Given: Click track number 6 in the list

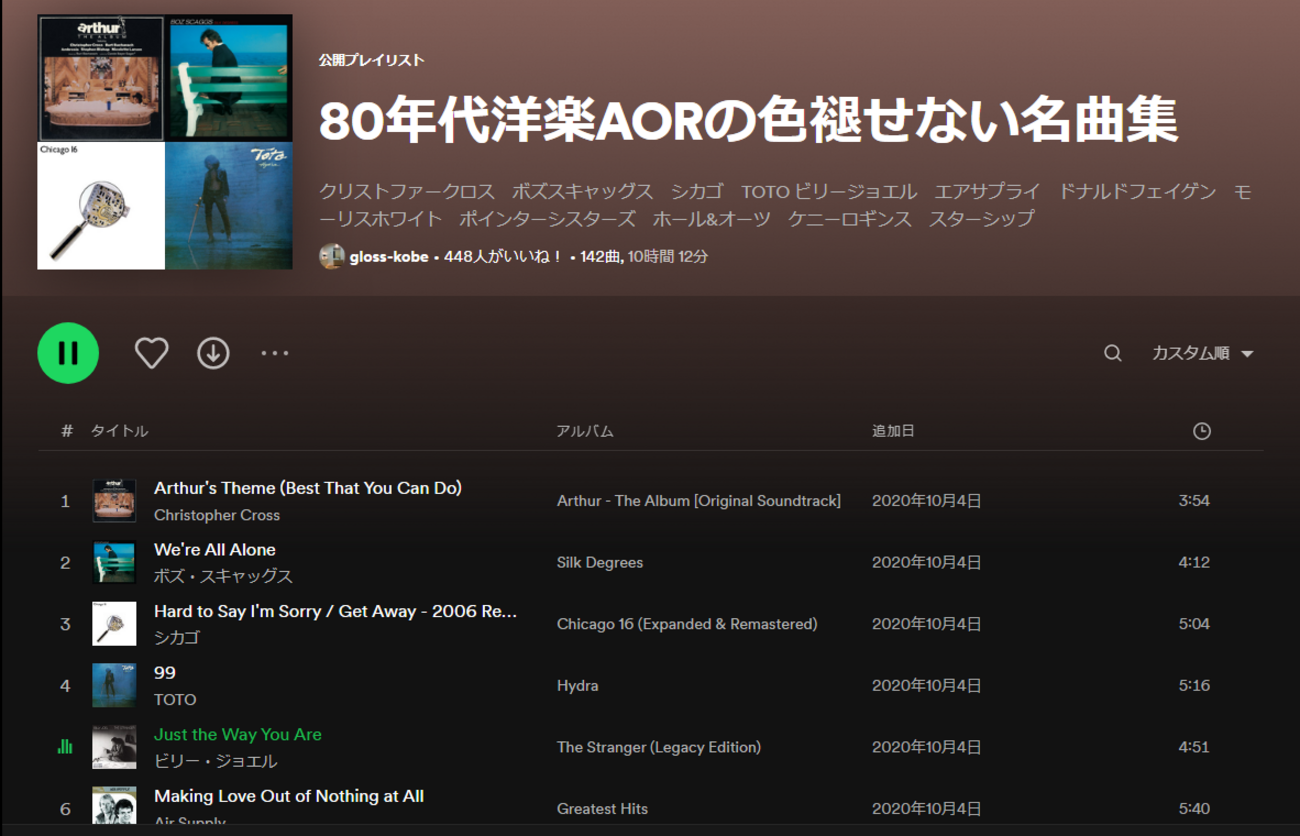Looking at the screenshot, I should (x=65, y=809).
